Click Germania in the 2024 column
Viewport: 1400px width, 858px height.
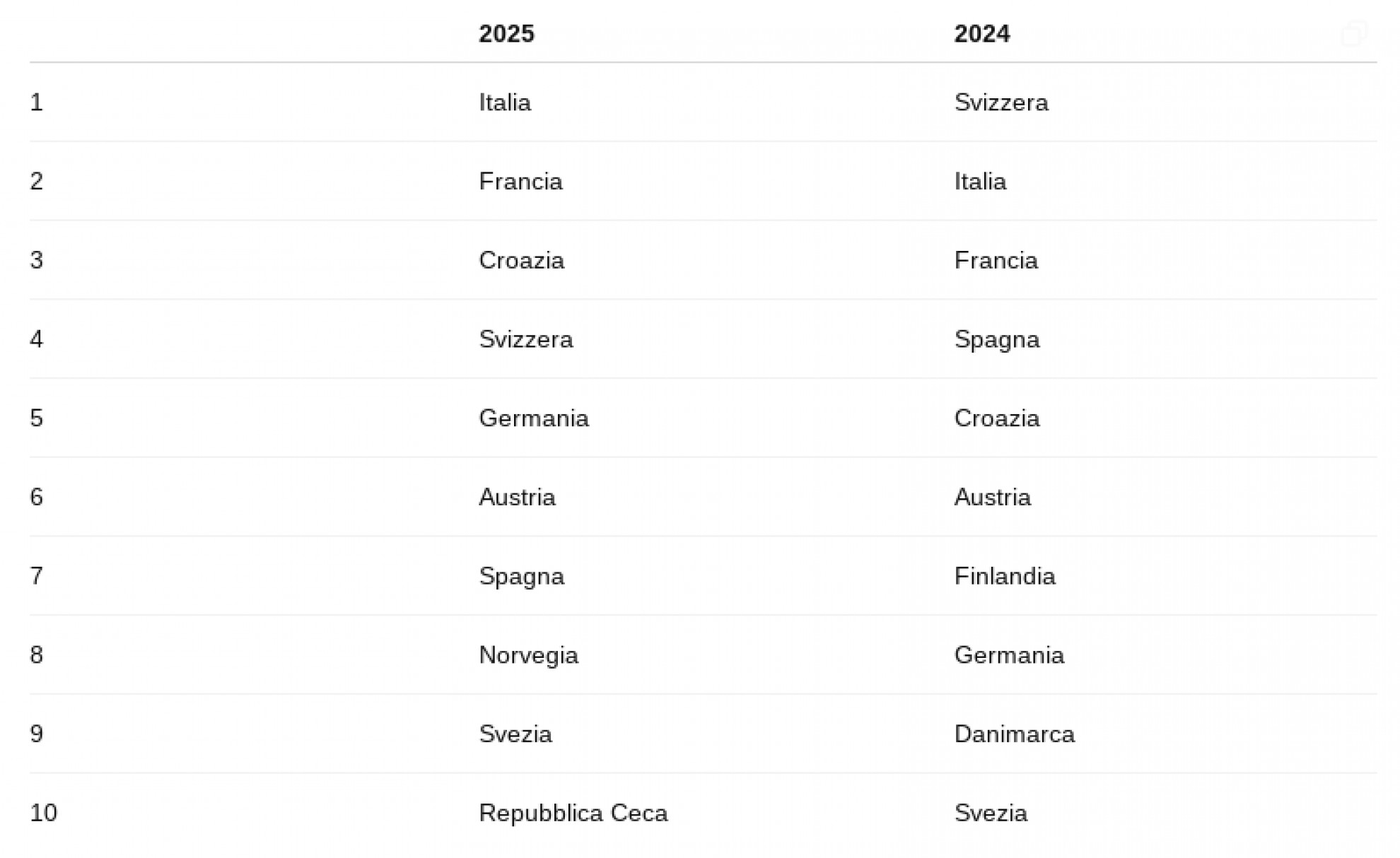(x=1008, y=655)
